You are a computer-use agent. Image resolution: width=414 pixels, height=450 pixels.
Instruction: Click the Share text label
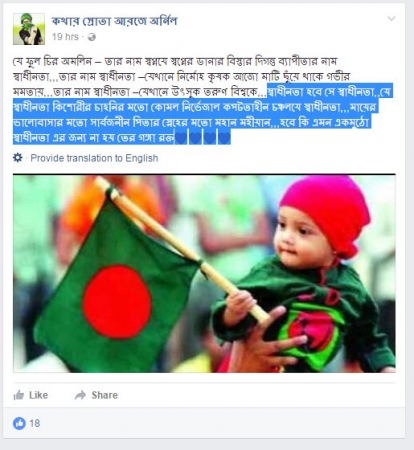pyautogui.click(x=105, y=395)
